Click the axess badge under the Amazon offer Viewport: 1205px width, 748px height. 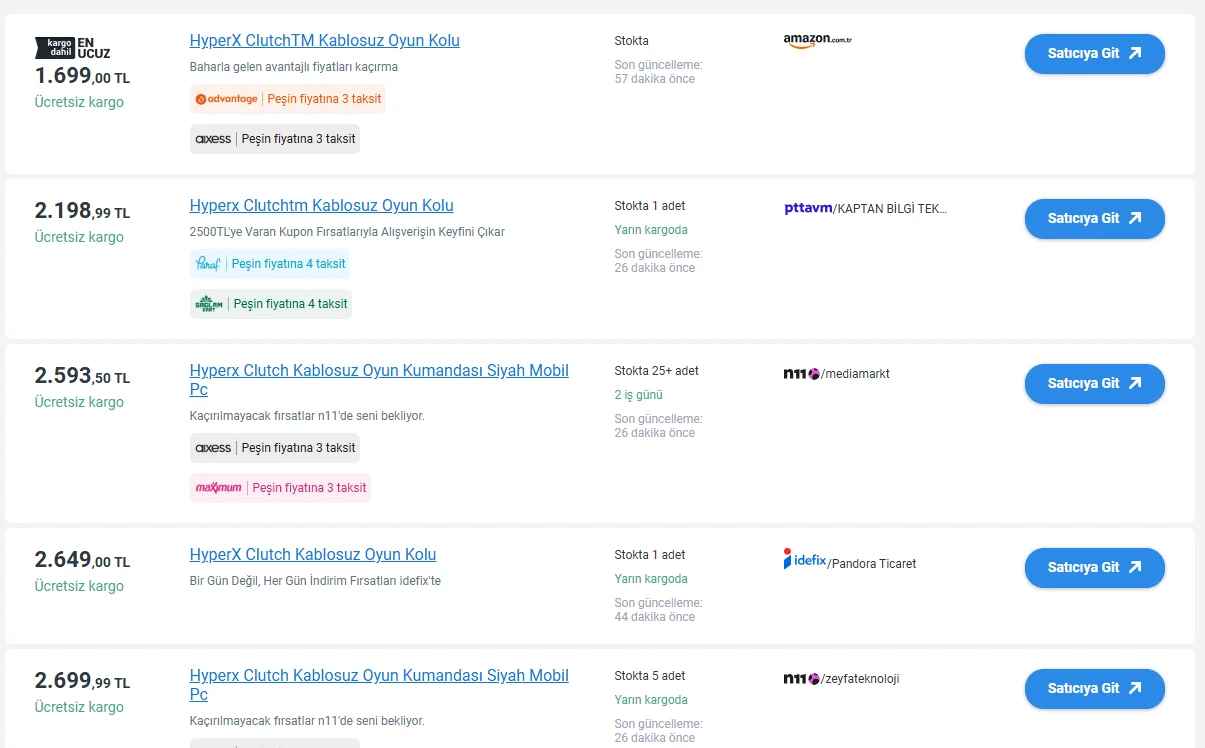[x=274, y=139]
